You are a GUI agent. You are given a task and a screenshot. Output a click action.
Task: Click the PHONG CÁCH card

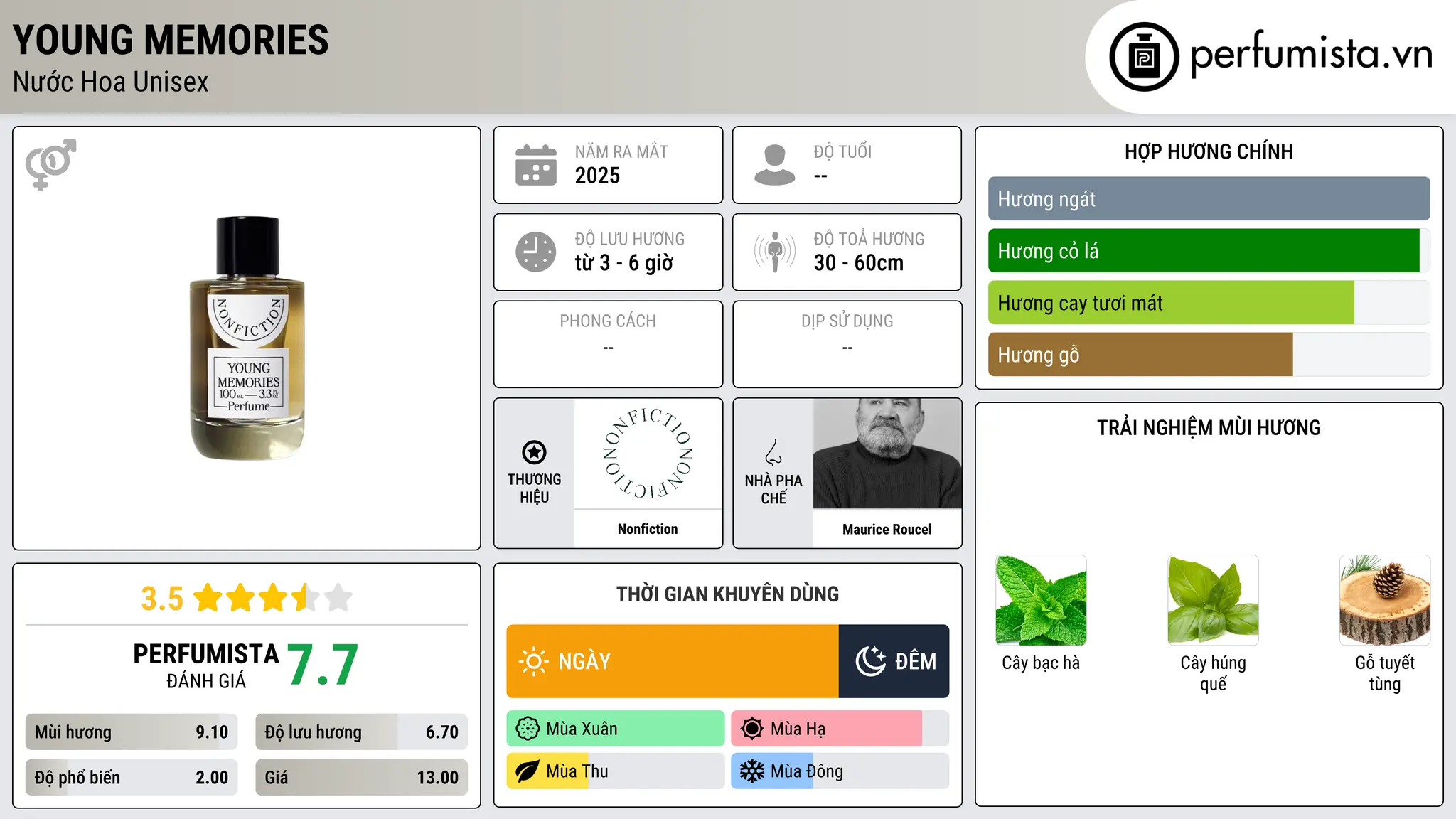tap(609, 344)
